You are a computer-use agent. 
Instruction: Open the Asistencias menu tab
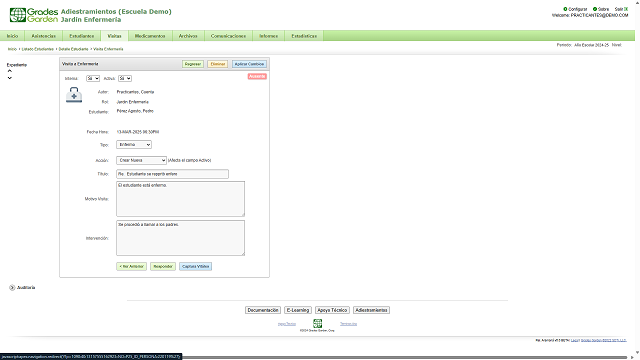point(43,36)
